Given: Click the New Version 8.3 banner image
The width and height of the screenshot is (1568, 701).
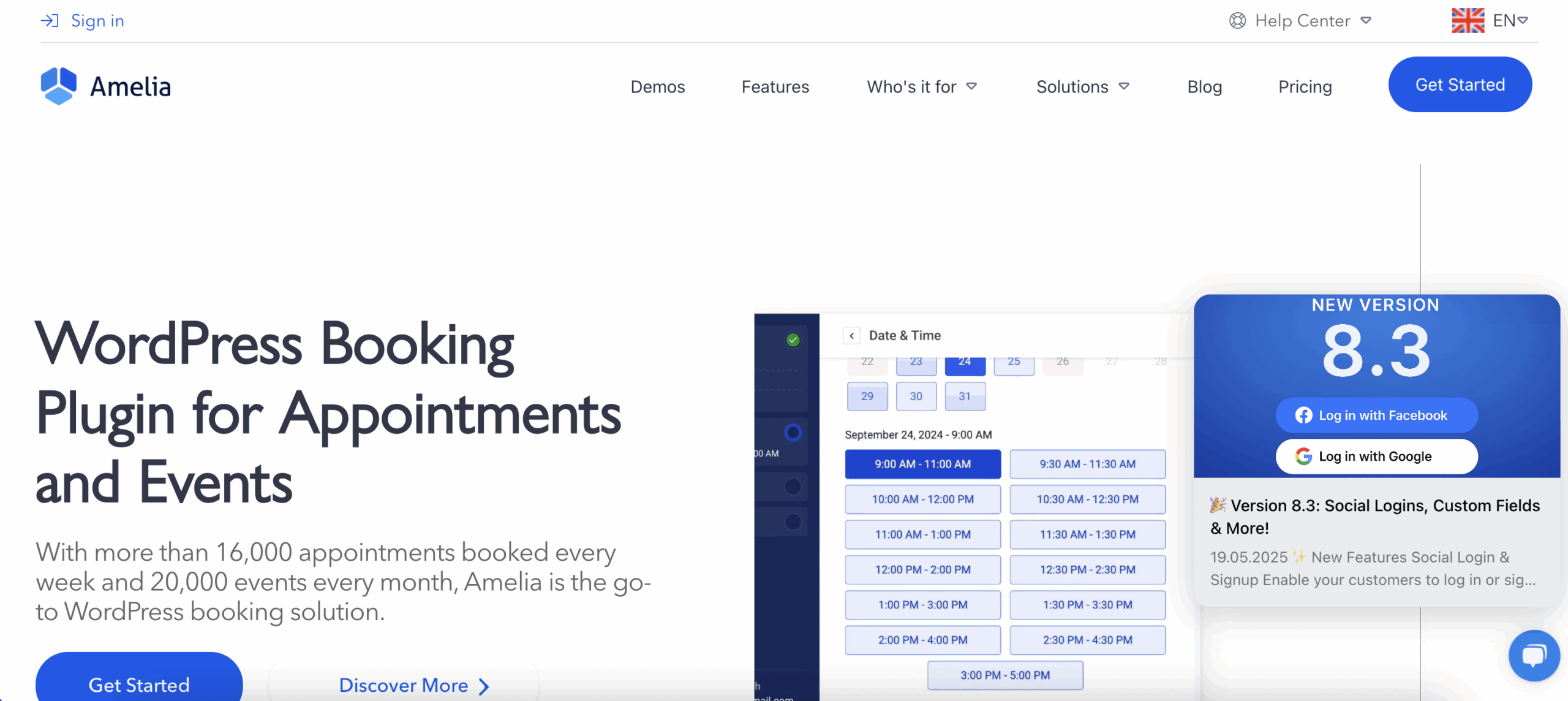Looking at the screenshot, I should tap(1376, 385).
